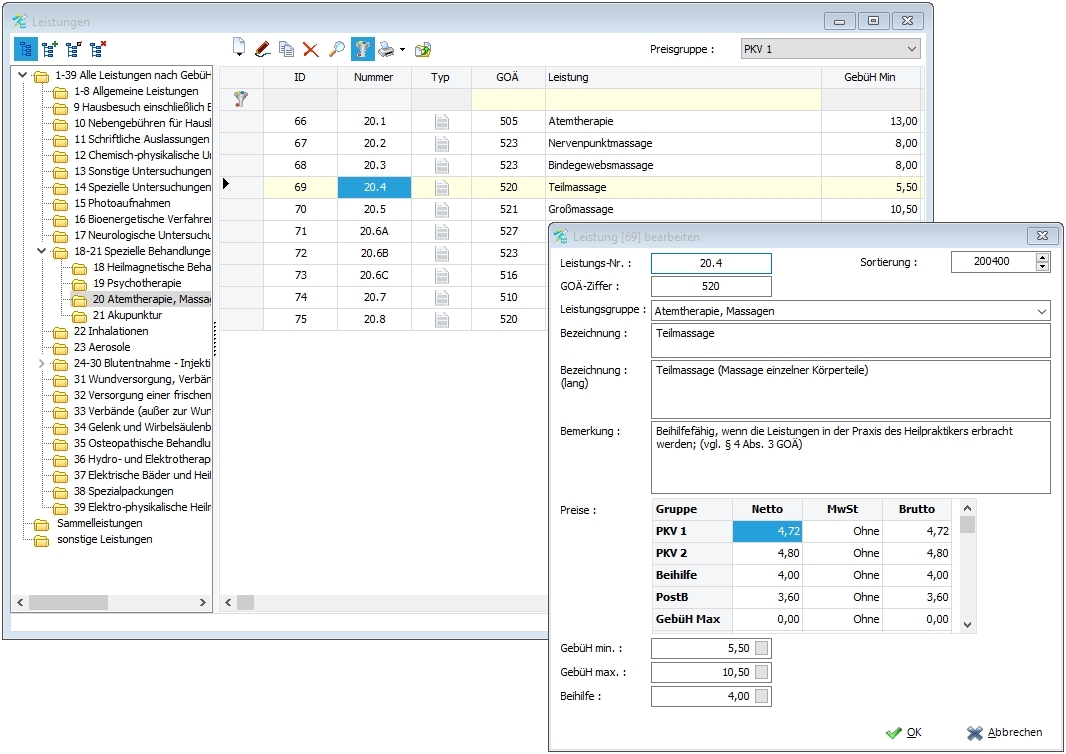The height and width of the screenshot is (754, 1066).
Task: Click the copy entry icon
Action: pyautogui.click(x=287, y=48)
